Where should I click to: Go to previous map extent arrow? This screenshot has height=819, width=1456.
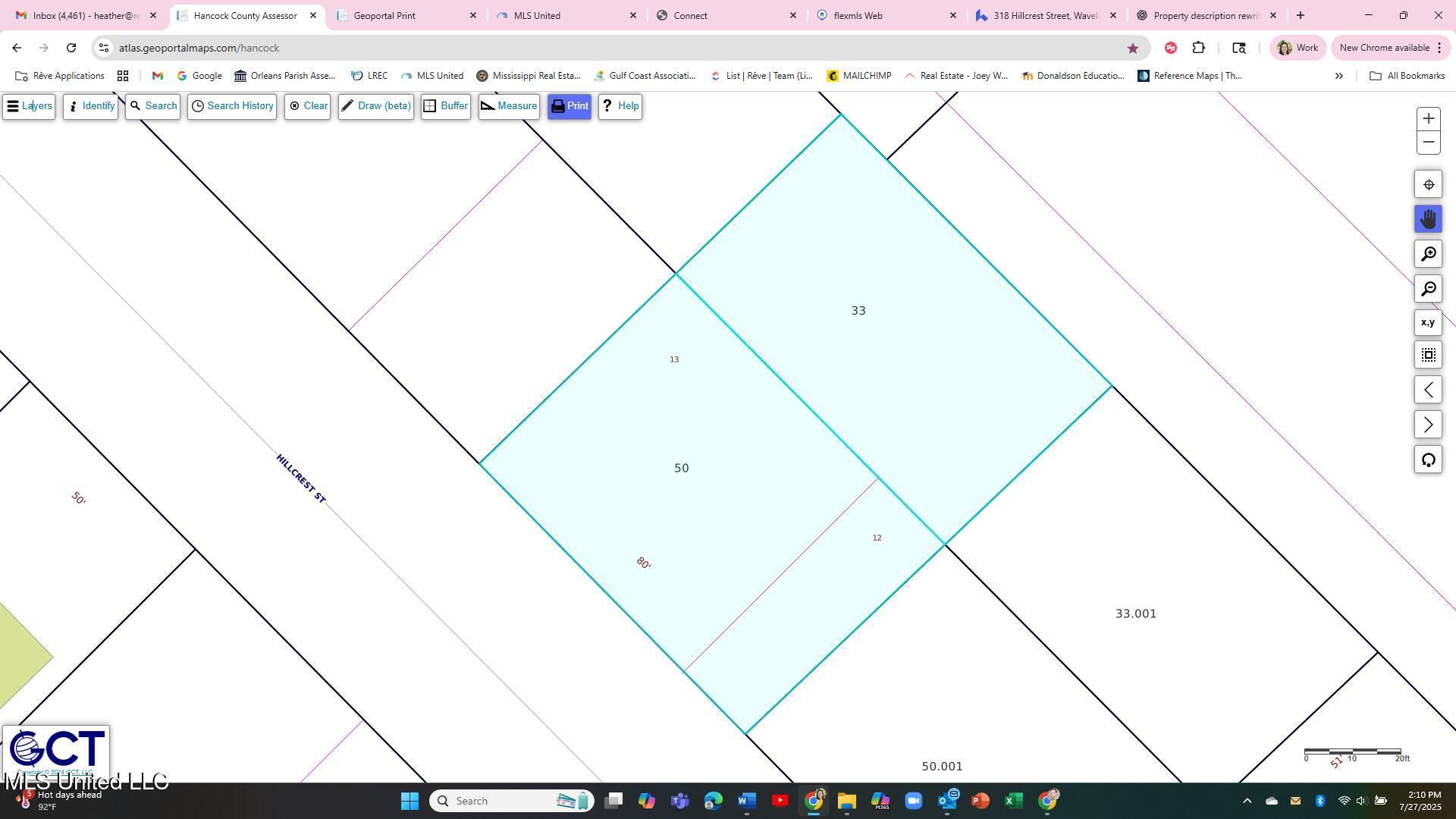pos(1428,390)
